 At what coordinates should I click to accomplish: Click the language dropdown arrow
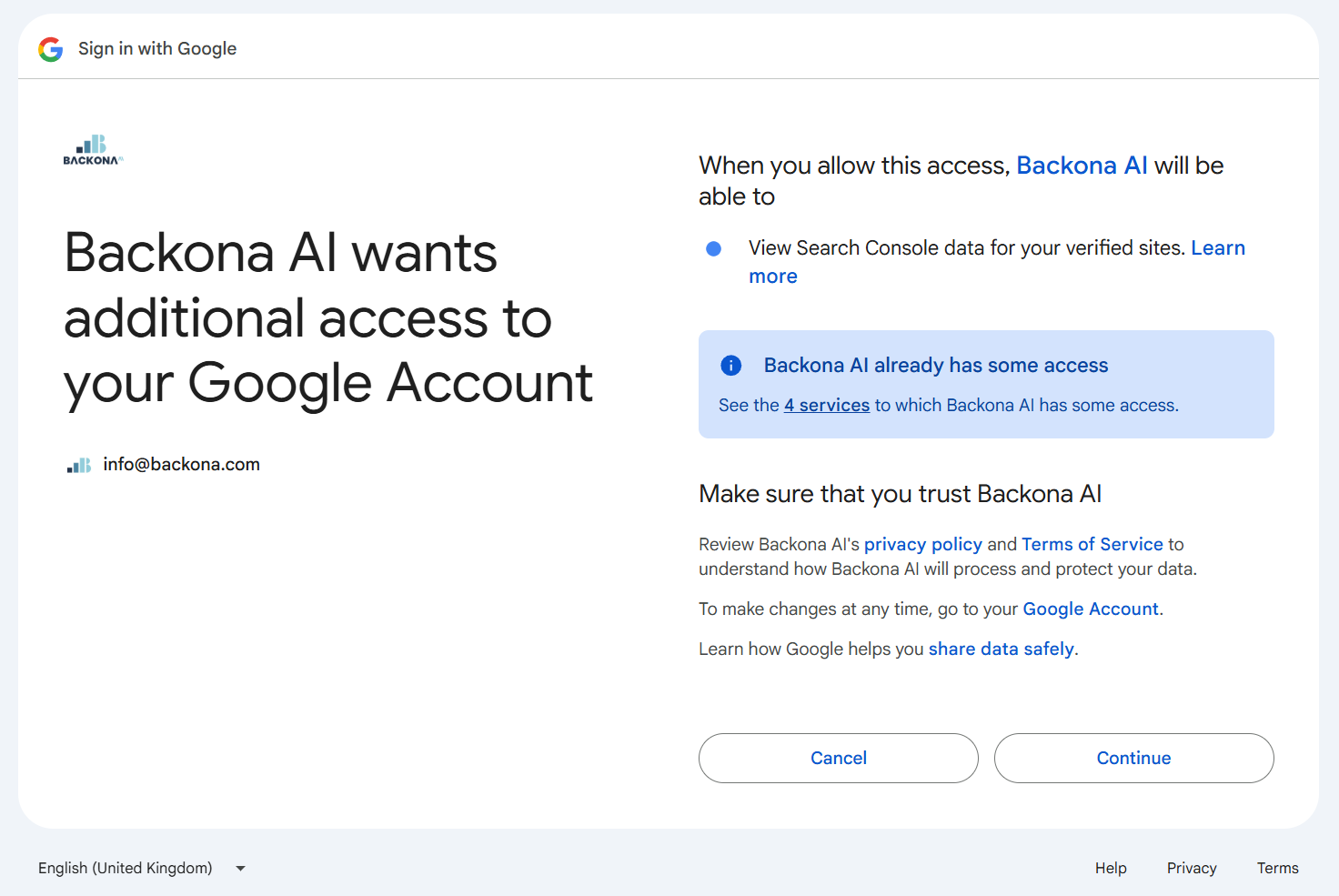[x=241, y=869]
